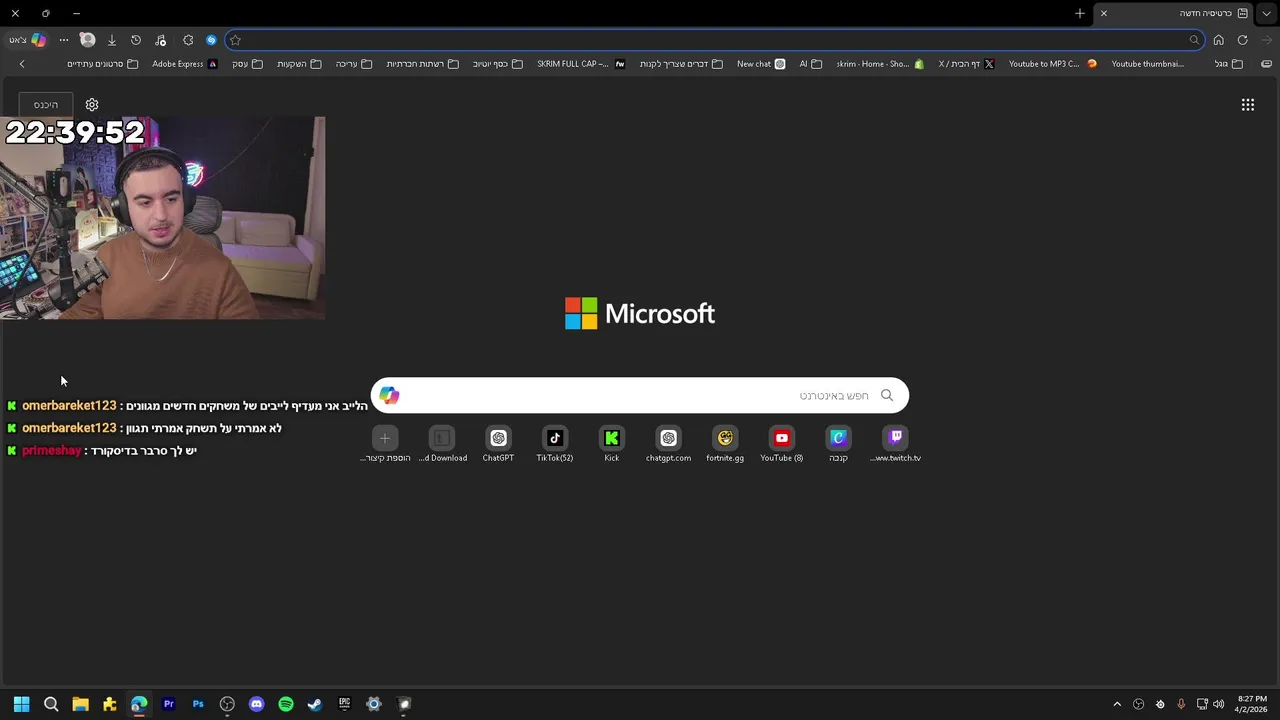The height and width of the screenshot is (720, 1280).
Task: Open Discord from the taskbar
Action: (256, 704)
